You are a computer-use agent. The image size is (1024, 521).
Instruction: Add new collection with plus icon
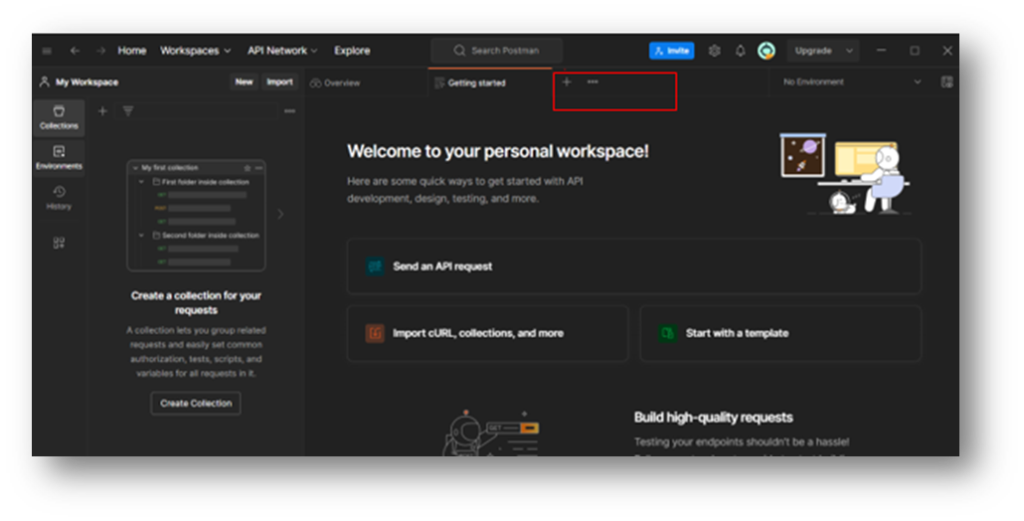[x=103, y=112]
